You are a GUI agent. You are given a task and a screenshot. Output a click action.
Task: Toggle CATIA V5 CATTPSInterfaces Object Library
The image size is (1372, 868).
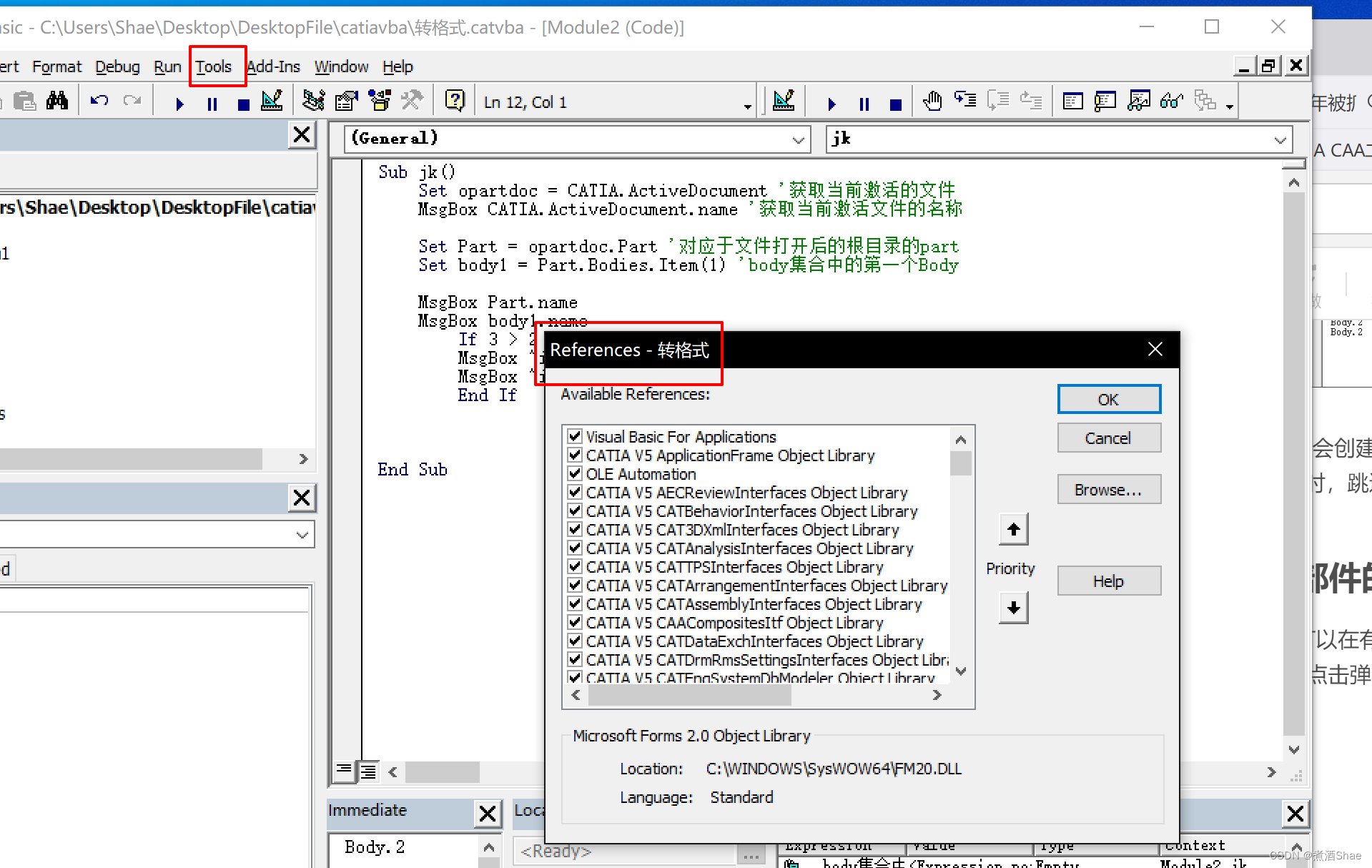(x=575, y=566)
